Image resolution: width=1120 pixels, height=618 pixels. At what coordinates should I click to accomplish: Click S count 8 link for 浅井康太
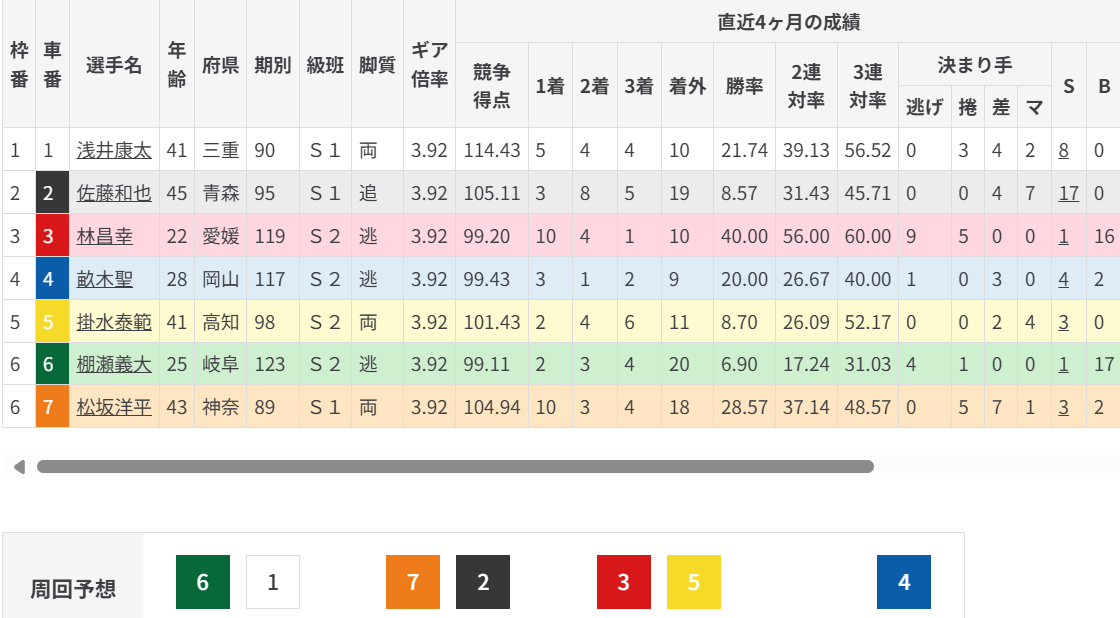pos(1064,150)
